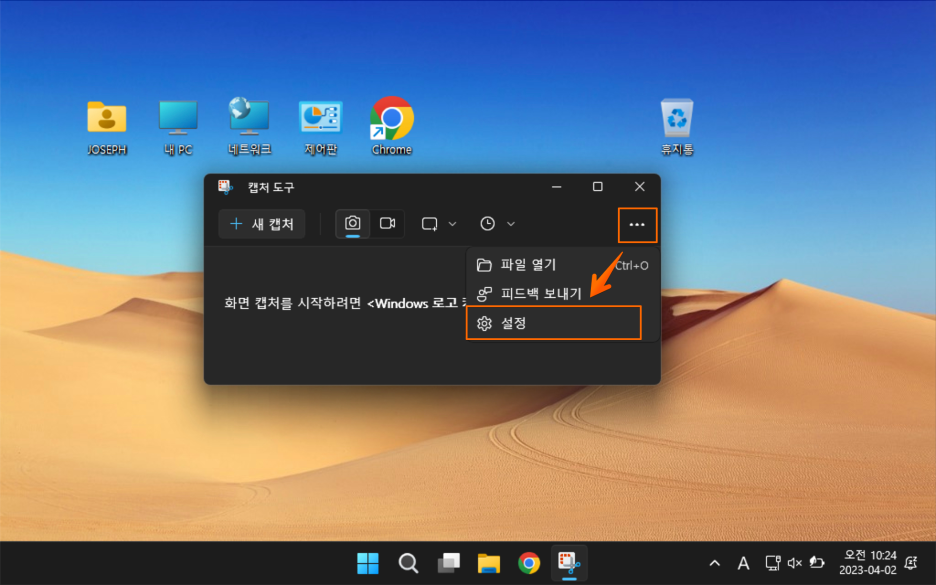Choose 파일 열기 from the menu
The height and width of the screenshot is (585, 936).
(562, 265)
